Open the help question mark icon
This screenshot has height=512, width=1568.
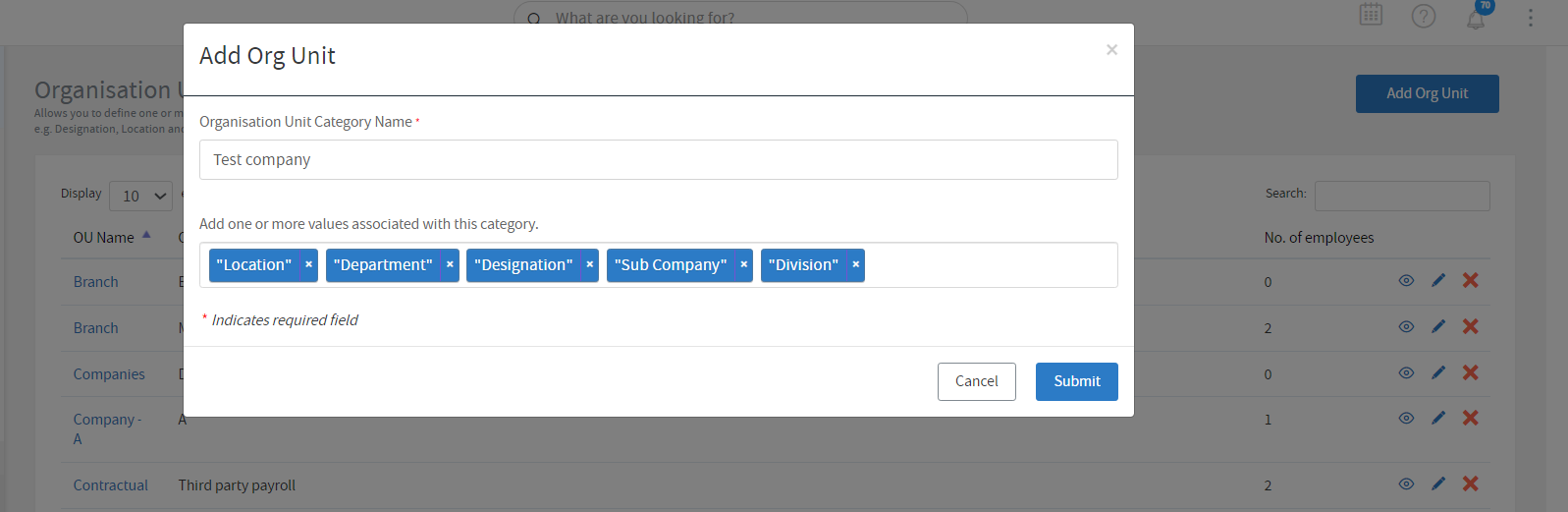(x=1424, y=17)
